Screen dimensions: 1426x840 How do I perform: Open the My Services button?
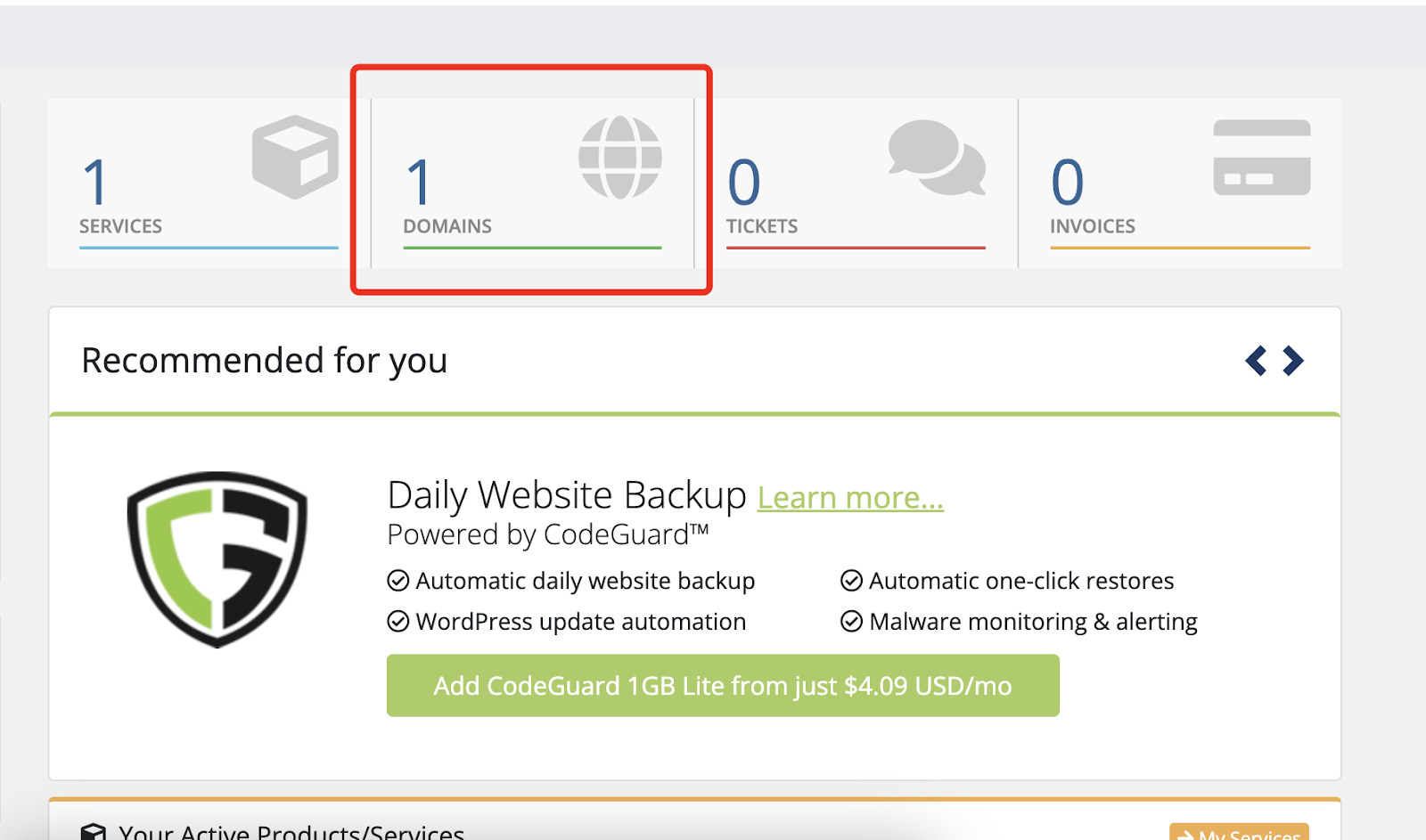pyautogui.click(x=1239, y=833)
